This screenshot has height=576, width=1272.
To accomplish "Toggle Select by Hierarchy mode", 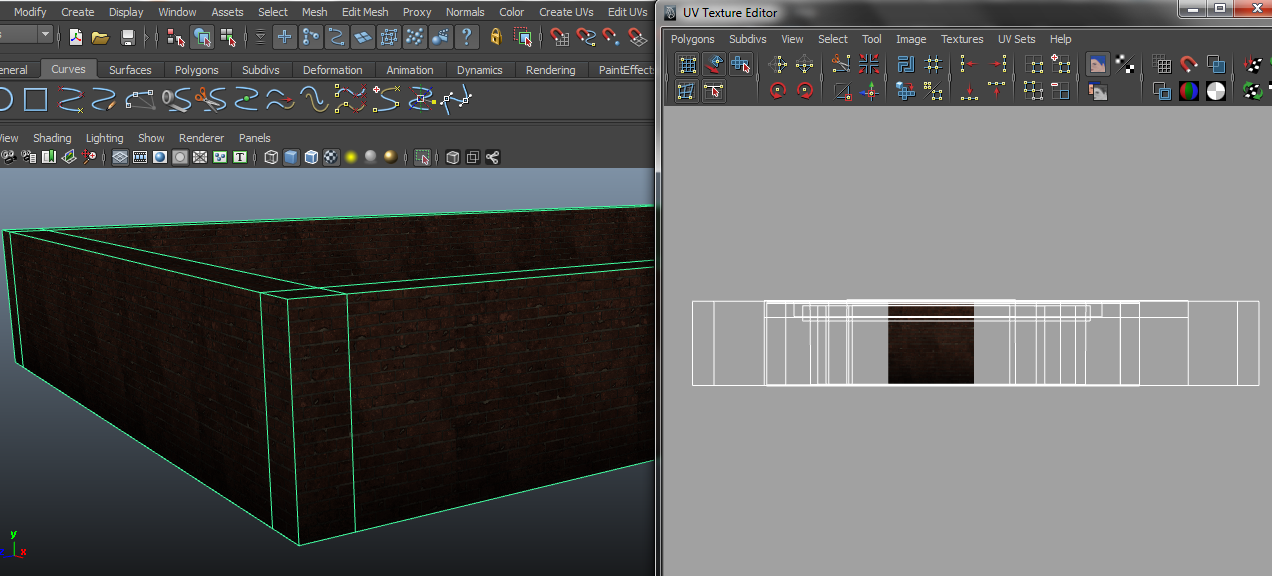I will pyautogui.click(x=176, y=37).
